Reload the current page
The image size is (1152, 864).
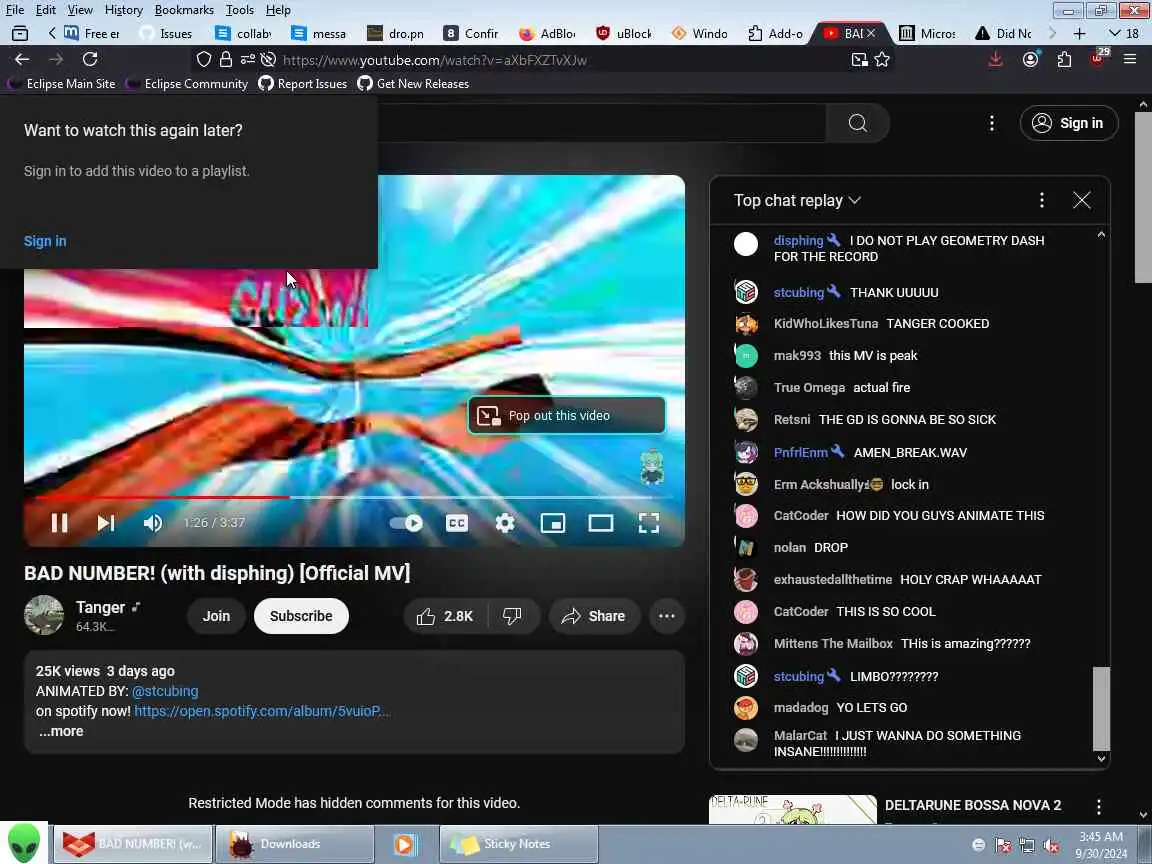[90, 60]
